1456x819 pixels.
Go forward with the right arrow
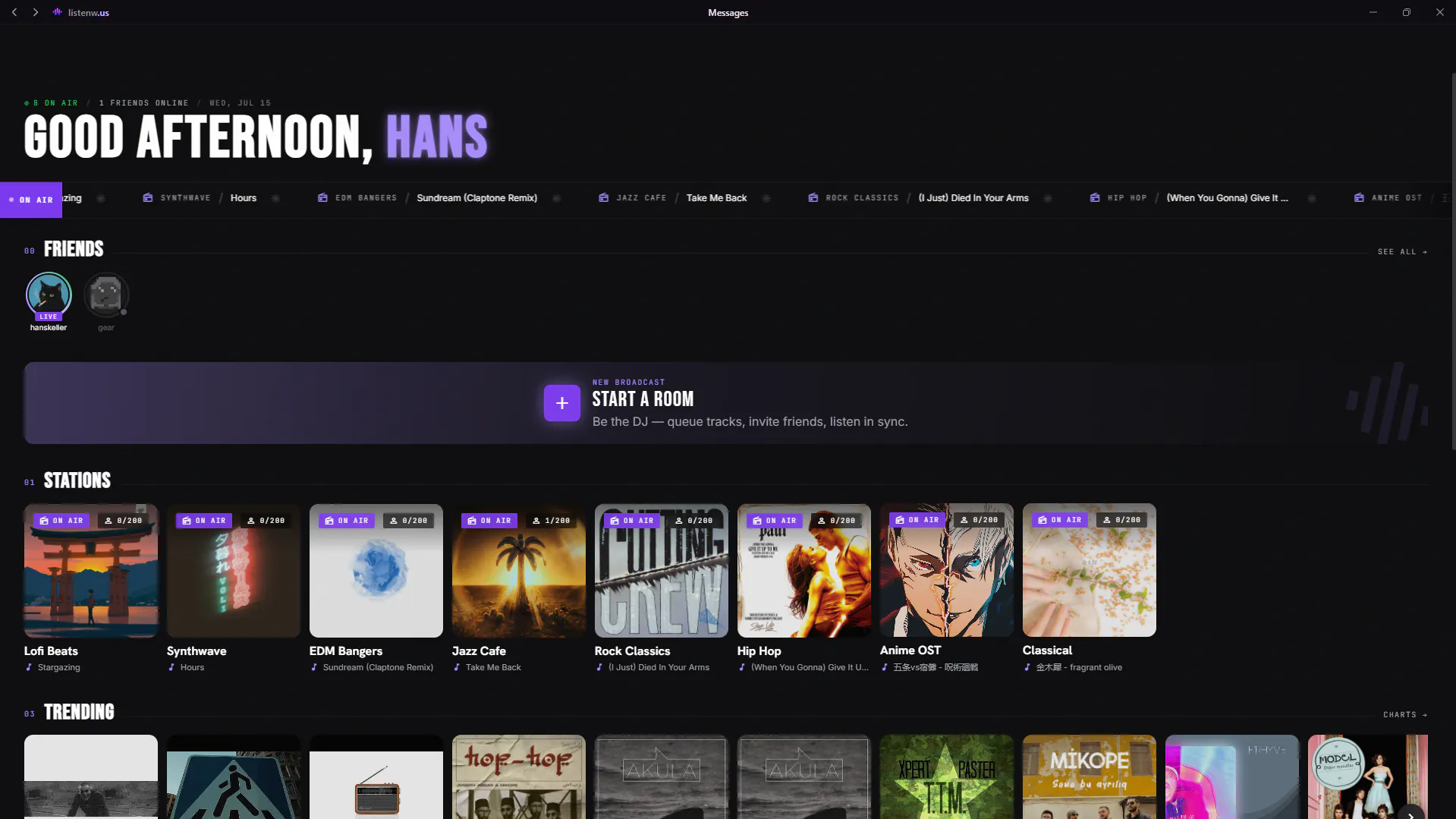click(x=36, y=12)
